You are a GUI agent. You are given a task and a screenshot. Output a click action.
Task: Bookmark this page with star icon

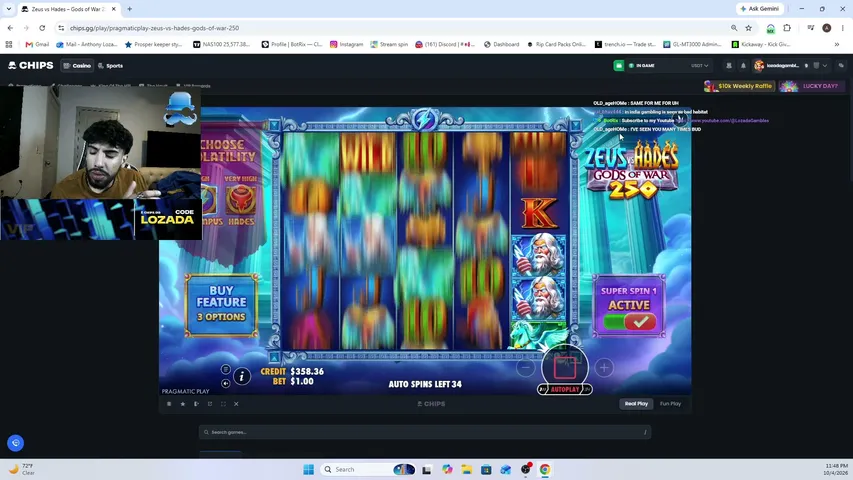[749, 28]
